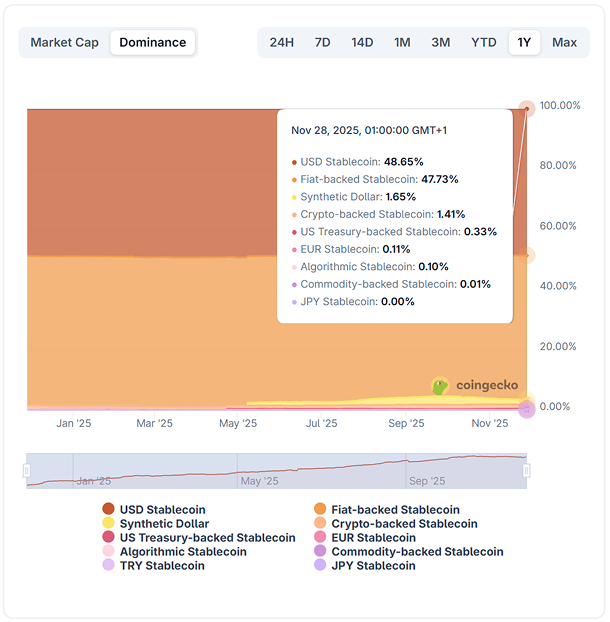Click the right range navigator handle

pos(527,471)
